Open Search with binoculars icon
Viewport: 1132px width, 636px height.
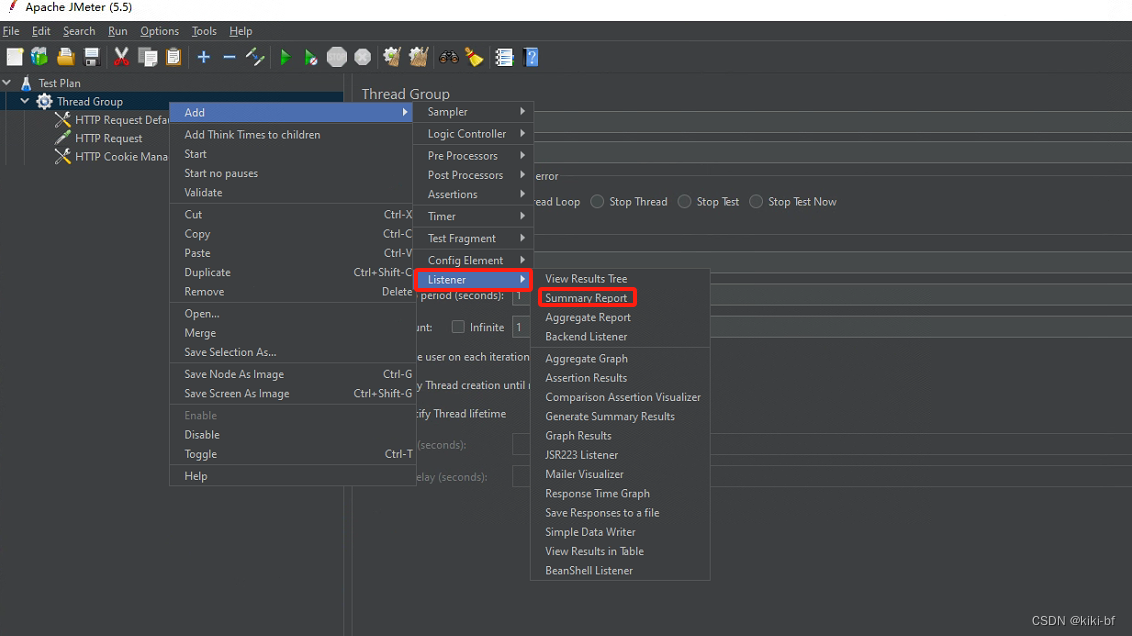[x=448, y=57]
